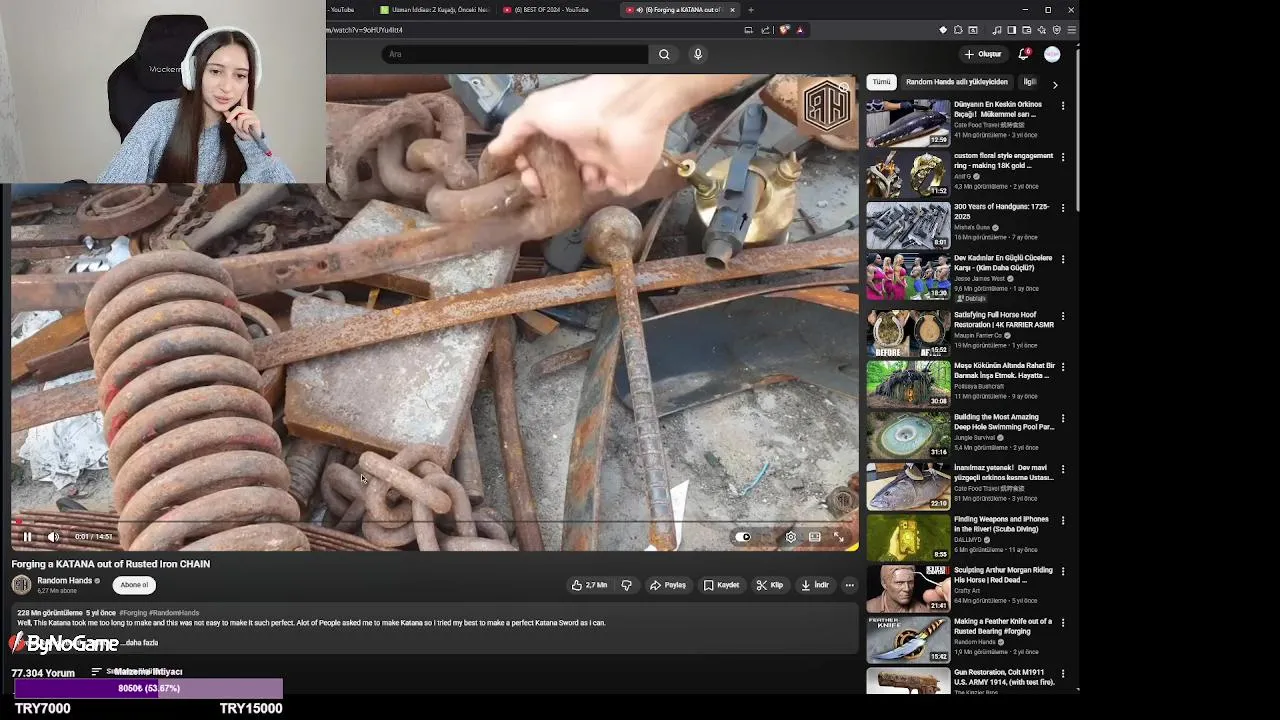Viewport: 1280px width, 720px height.
Task: Like the video (2,7 Mn)
Action: (x=589, y=585)
